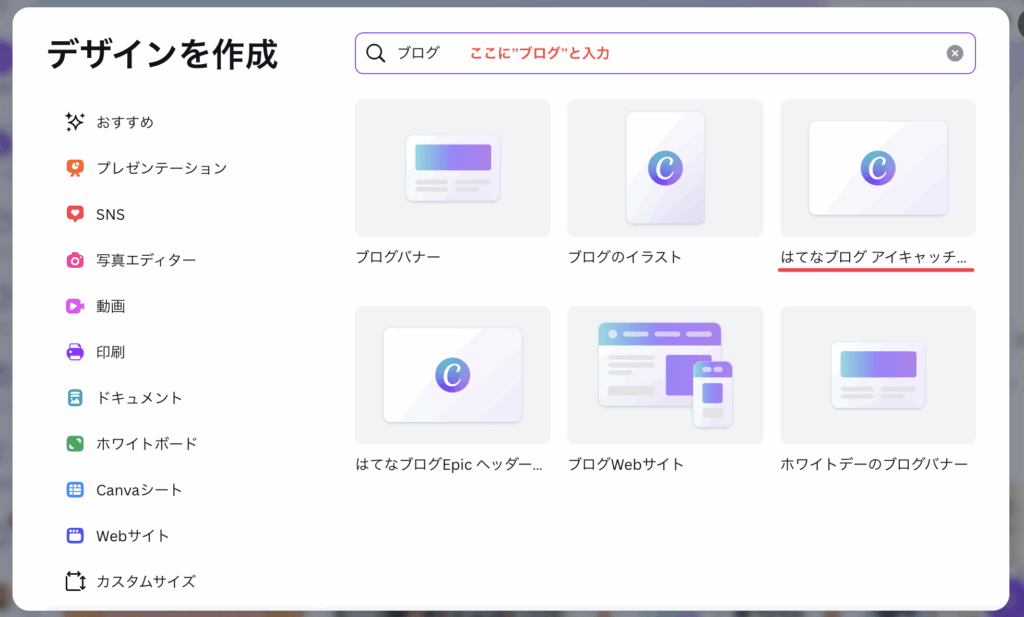Click the カスタムサイズ resize icon

(x=75, y=581)
